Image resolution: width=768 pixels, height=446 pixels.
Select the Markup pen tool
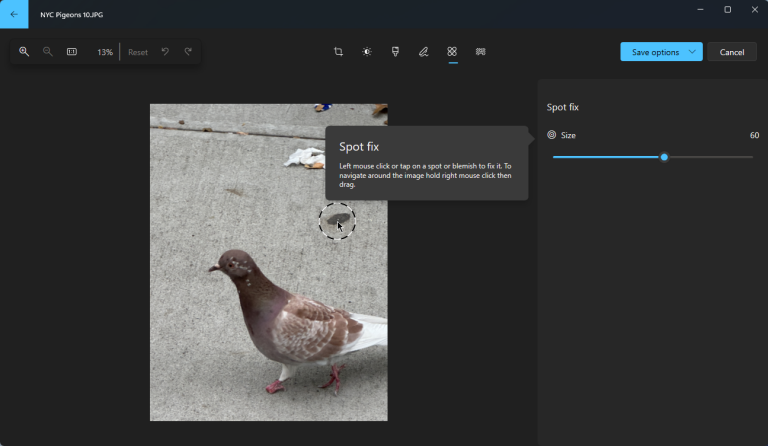424,51
